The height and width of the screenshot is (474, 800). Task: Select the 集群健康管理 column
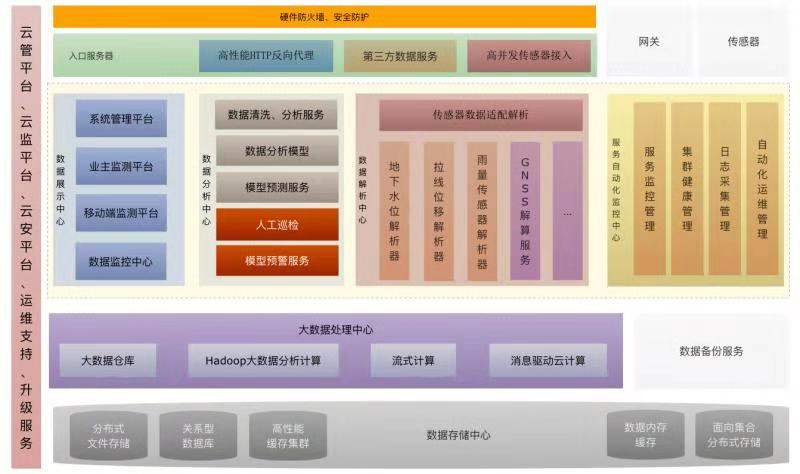tap(687, 189)
